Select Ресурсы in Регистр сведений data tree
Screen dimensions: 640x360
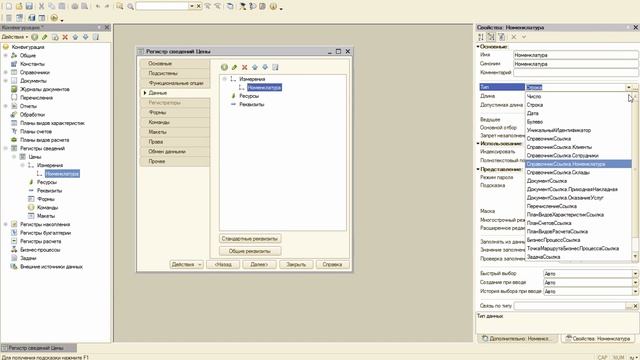249,96
